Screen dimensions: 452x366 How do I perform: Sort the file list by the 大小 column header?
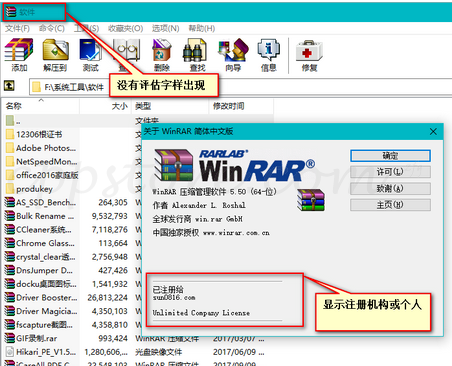(x=106, y=106)
